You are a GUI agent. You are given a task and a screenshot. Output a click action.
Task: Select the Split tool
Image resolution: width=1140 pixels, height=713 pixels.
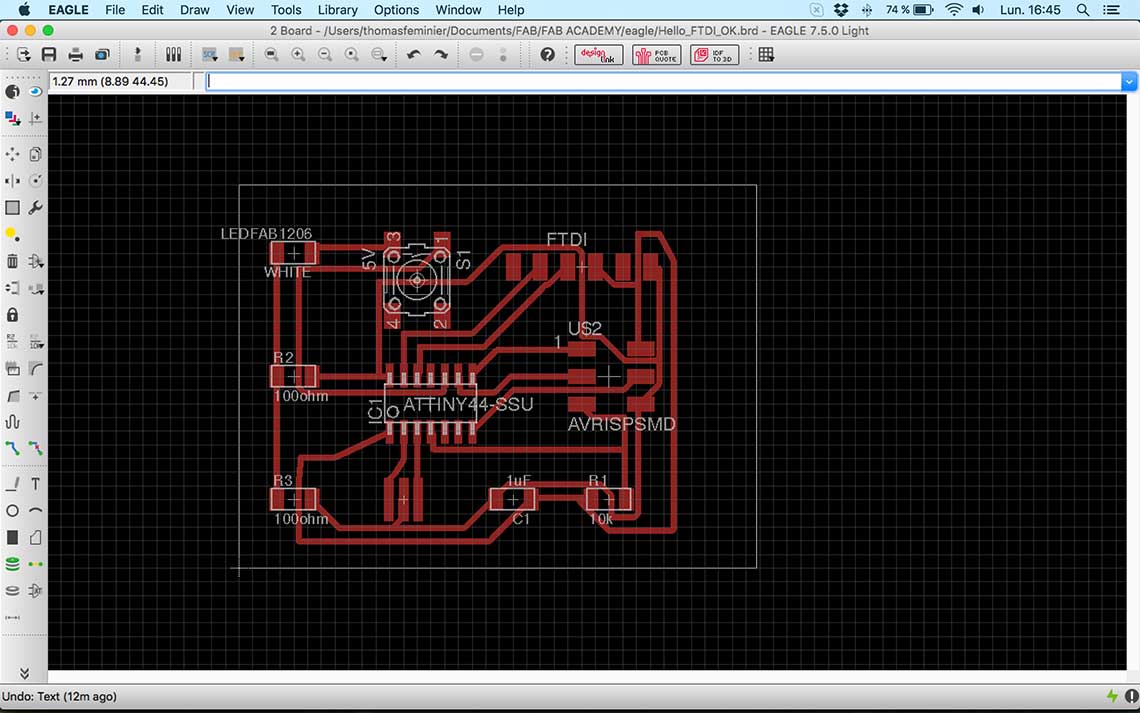12,395
